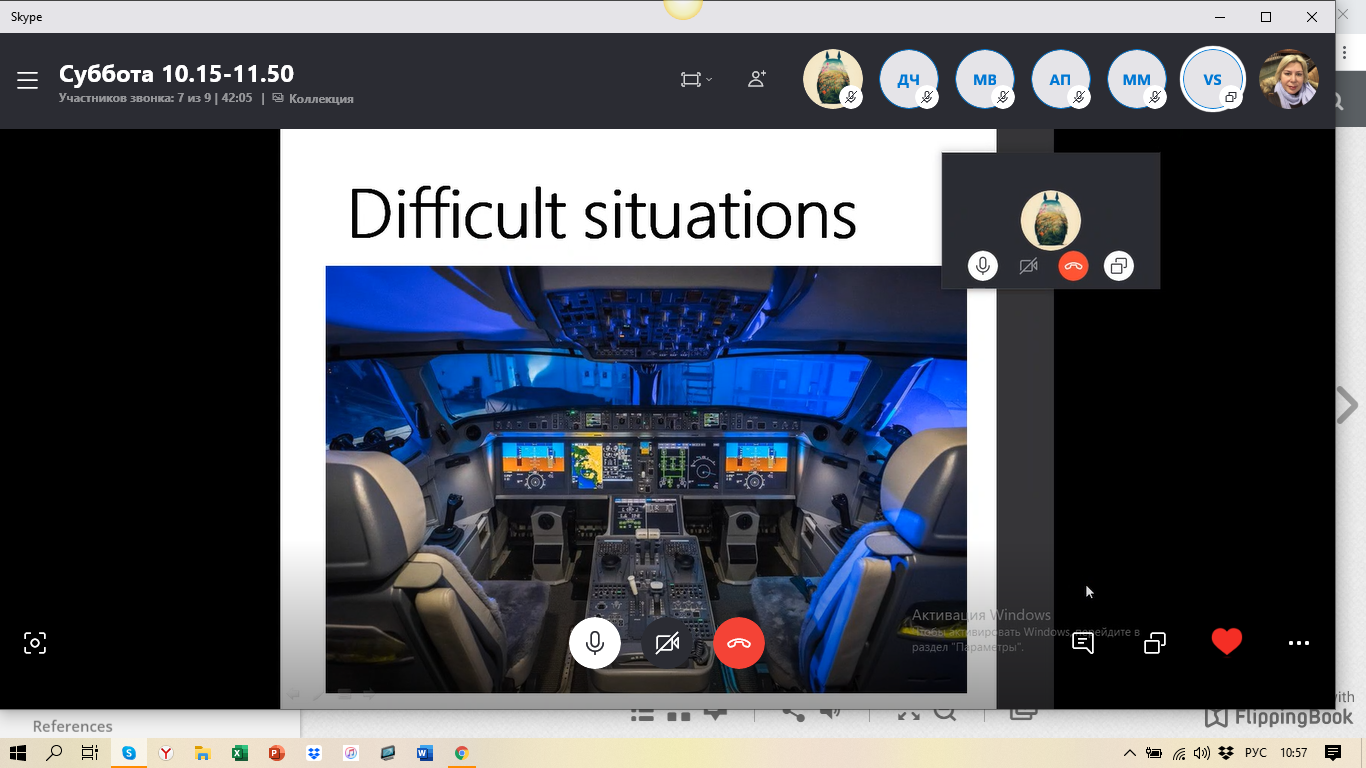End the call with red hang-up button

(x=739, y=643)
